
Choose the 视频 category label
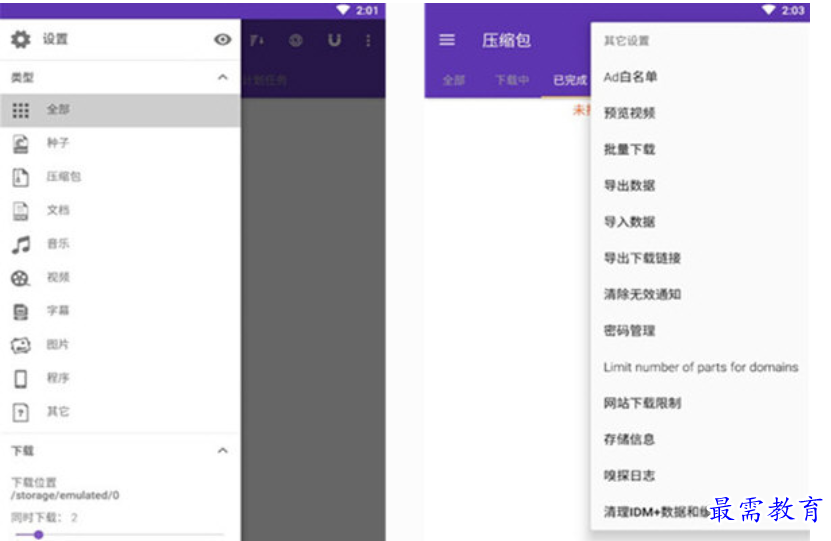pos(58,277)
